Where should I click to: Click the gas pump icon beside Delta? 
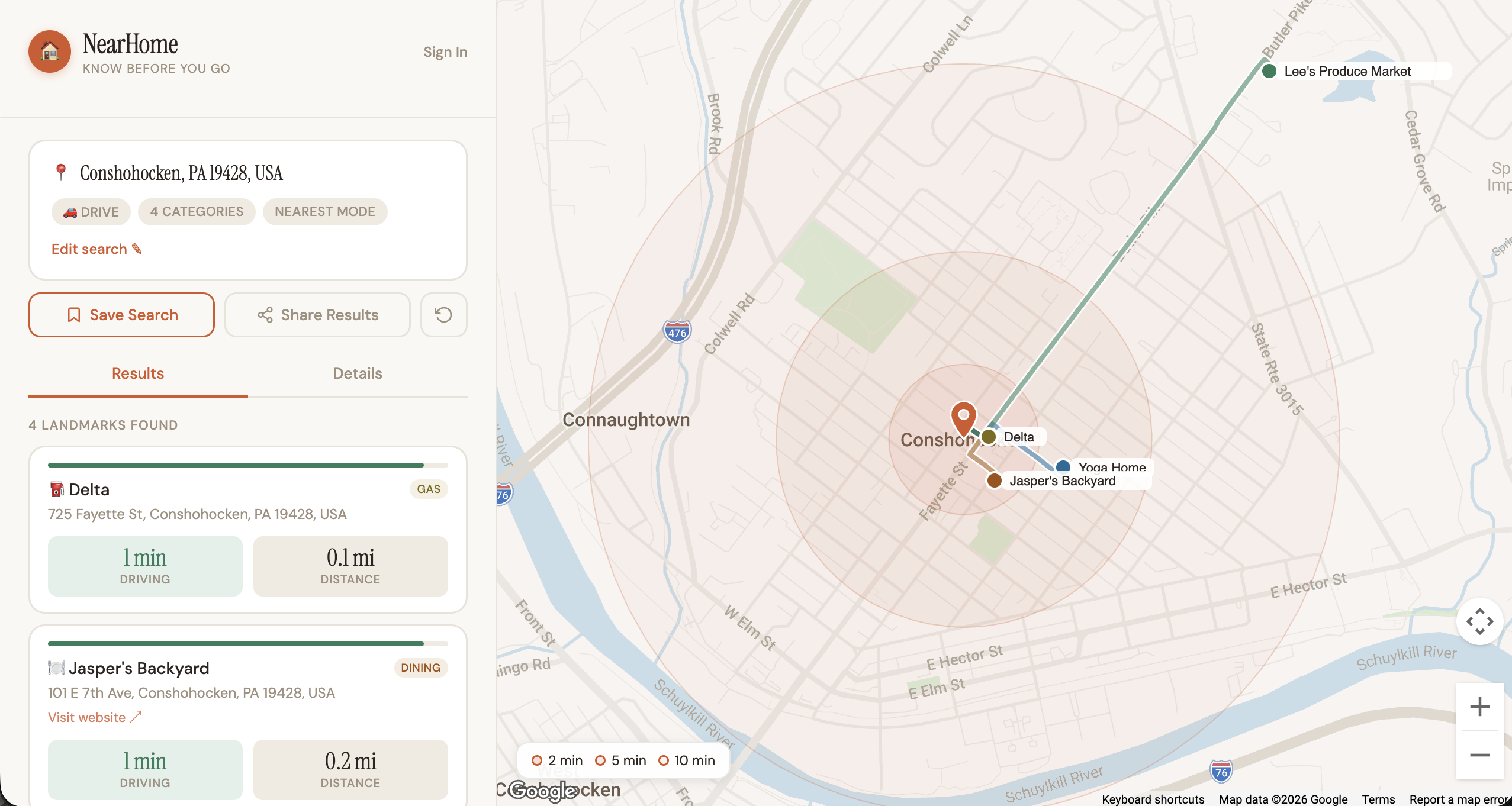tap(56, 489)
